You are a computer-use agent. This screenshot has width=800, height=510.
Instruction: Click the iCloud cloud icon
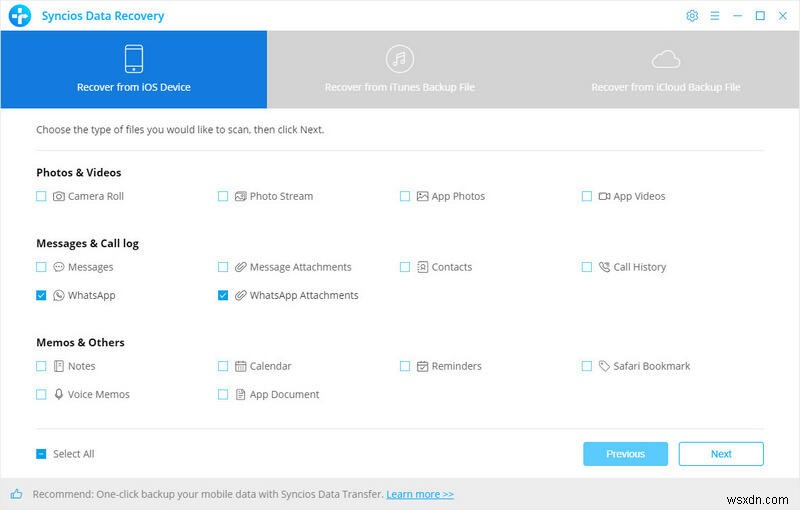(x=666, y=59)
